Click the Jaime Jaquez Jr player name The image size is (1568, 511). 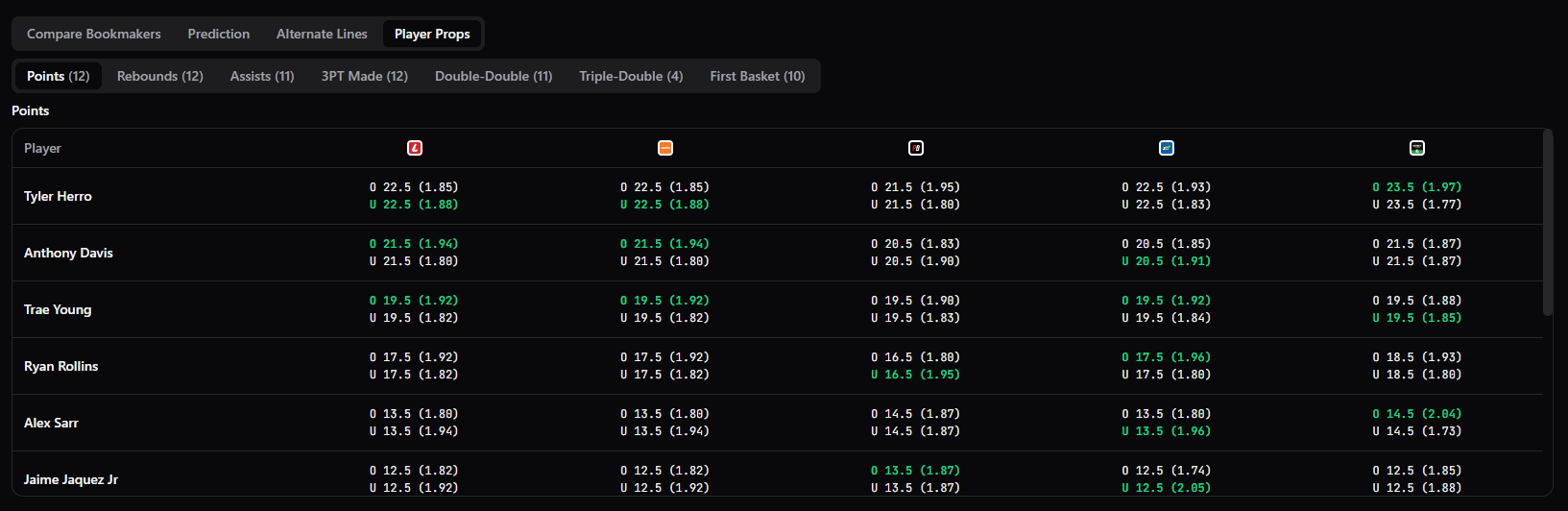tap(71, 479)
